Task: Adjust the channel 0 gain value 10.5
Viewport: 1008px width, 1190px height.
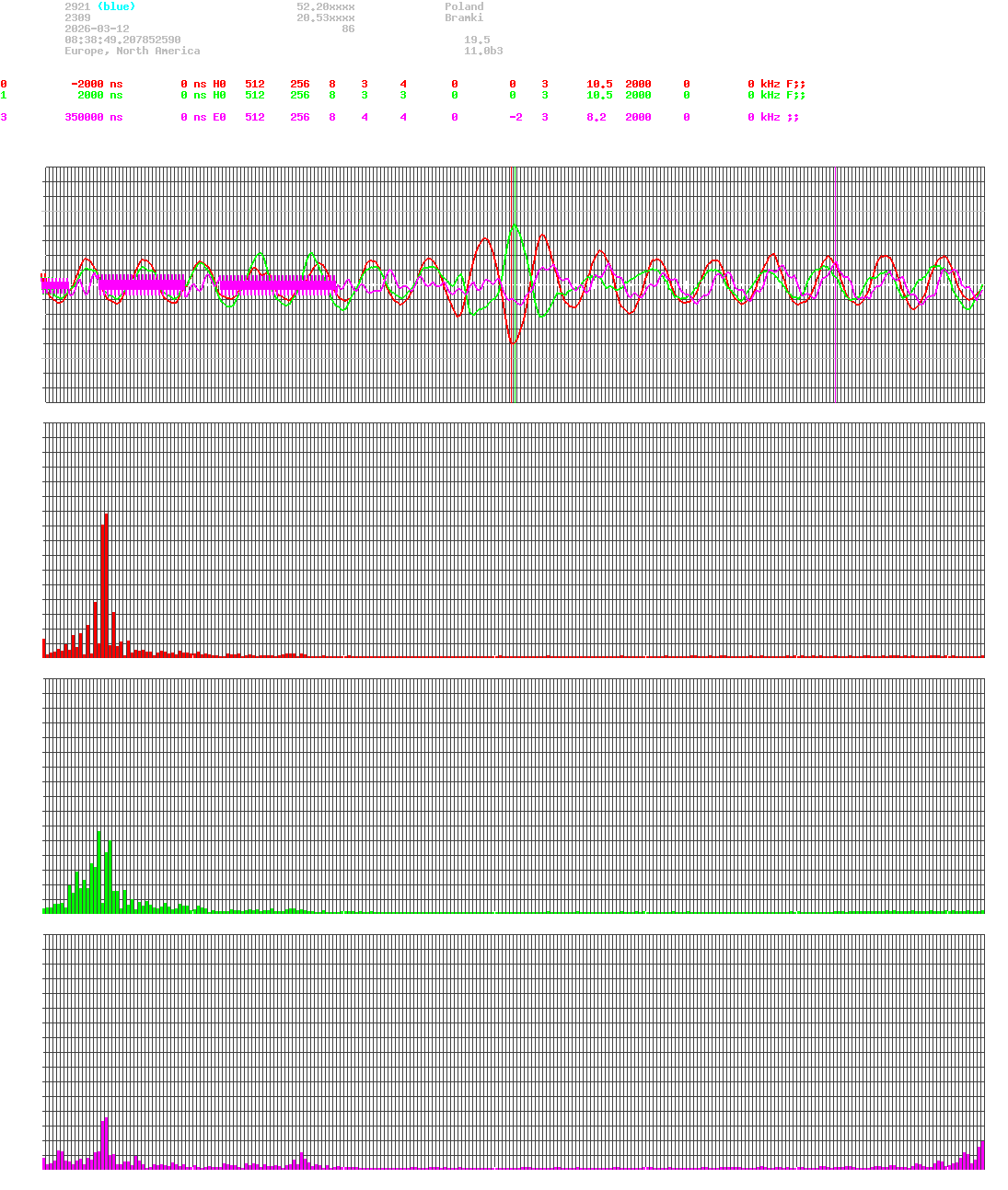Action: tap(597, 84)
